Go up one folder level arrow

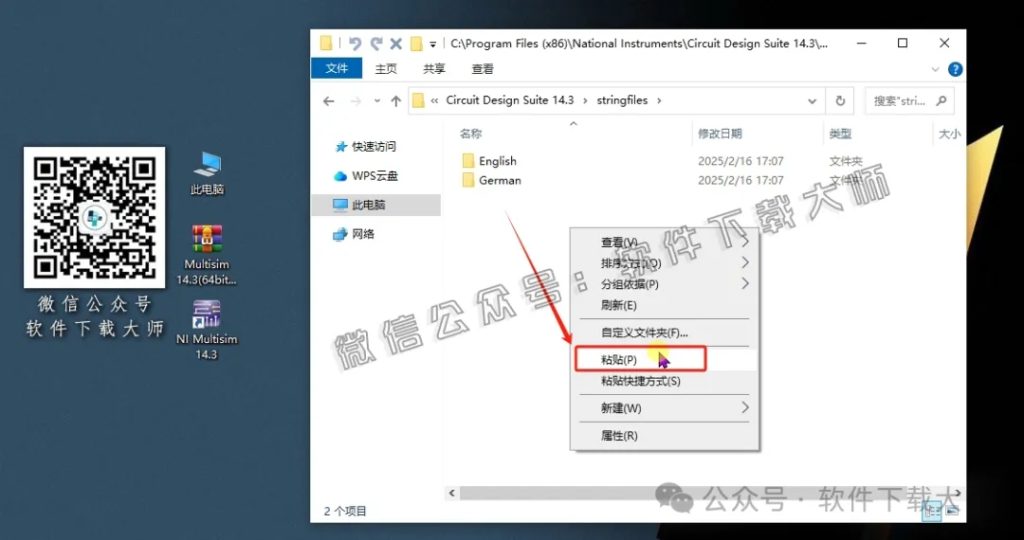395,101
